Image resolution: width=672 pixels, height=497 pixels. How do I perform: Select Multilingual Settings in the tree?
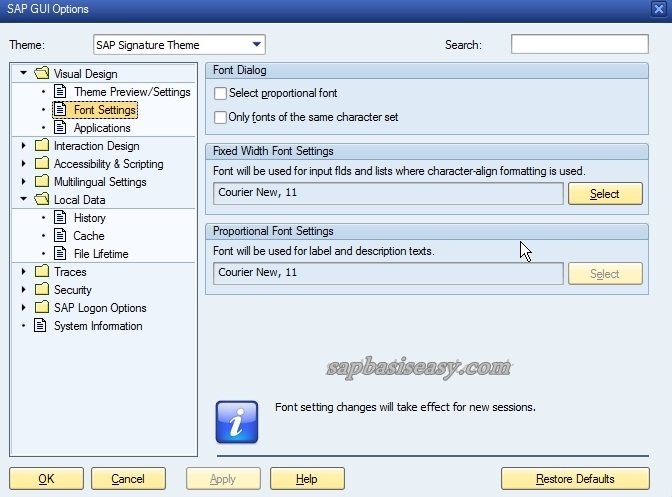click(x=100, y=182)
